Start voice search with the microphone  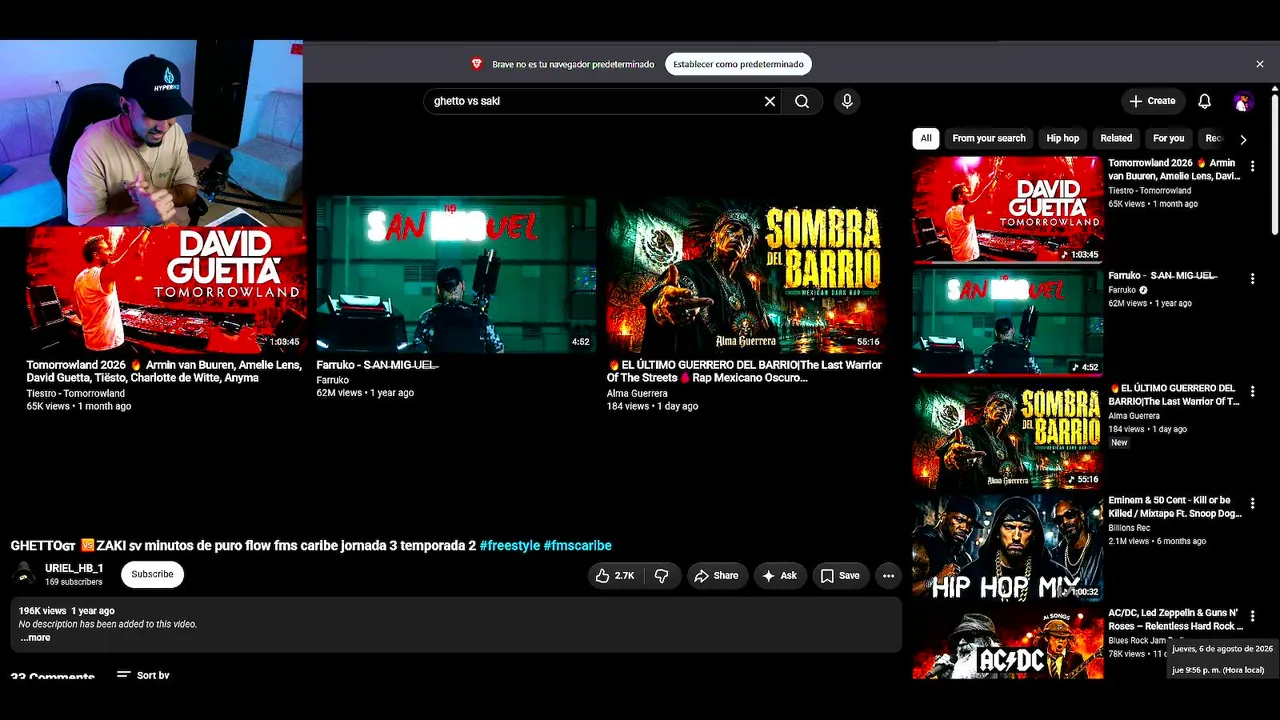click(847, 101)
